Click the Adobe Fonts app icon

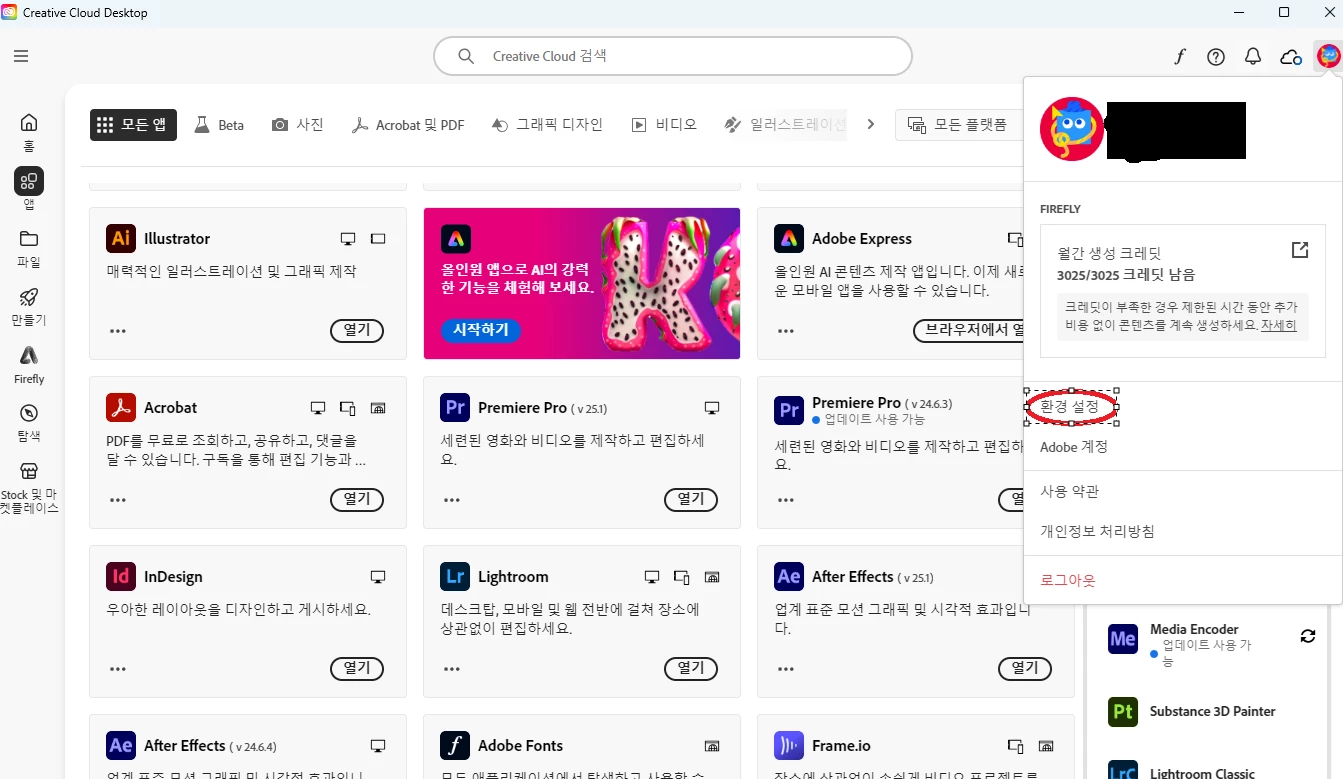455,746
